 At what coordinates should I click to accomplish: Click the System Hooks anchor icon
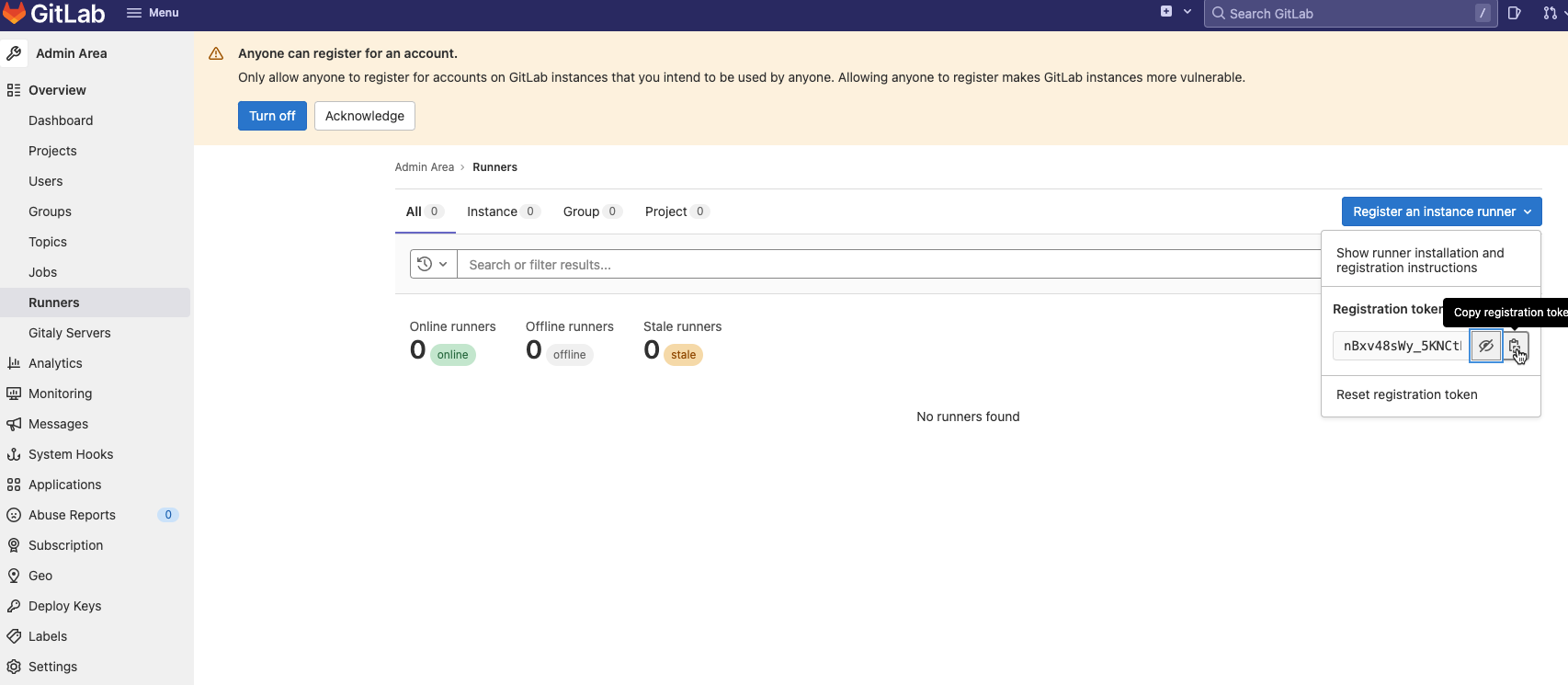[14, 454]
